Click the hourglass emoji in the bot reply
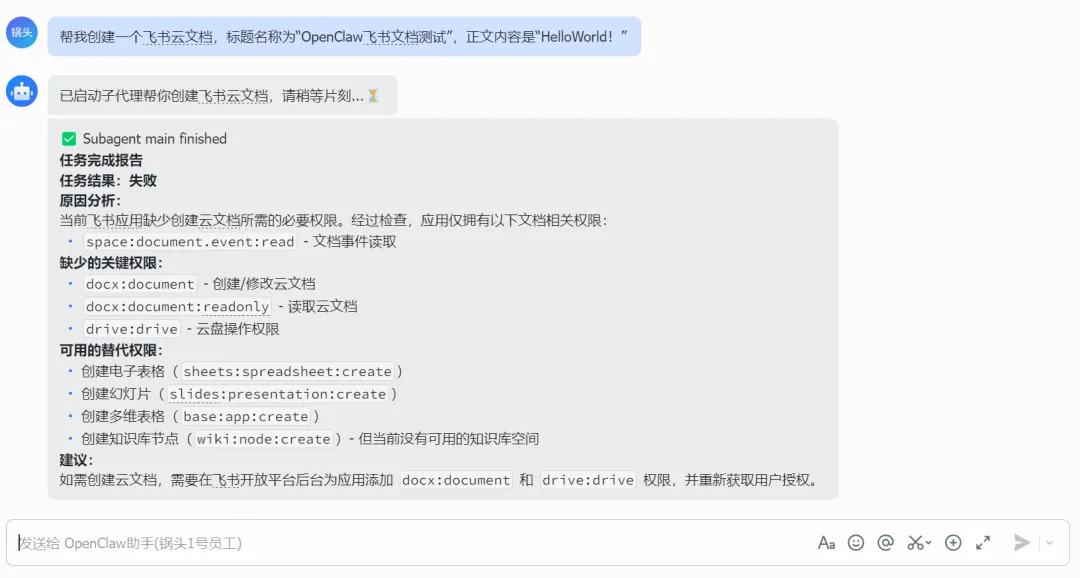The image size is (1080, 578). coord(373,96)
